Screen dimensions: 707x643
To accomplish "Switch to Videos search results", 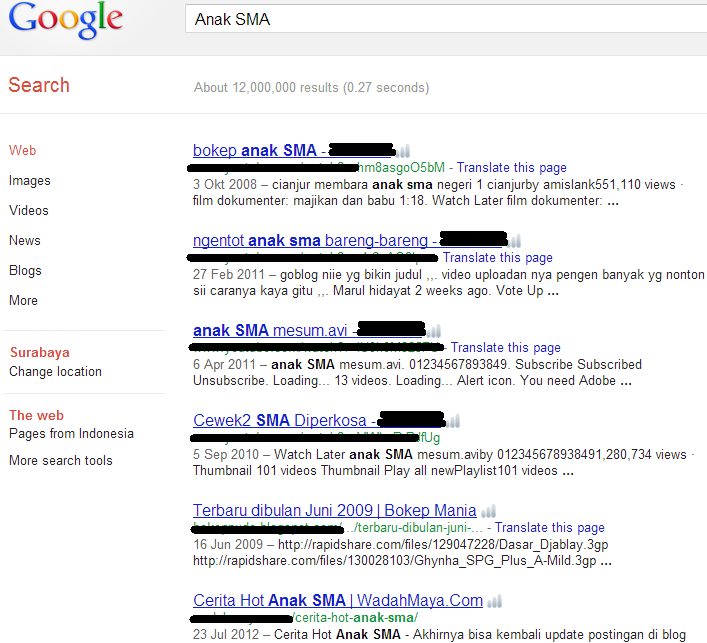I will [x=29, y=210].
